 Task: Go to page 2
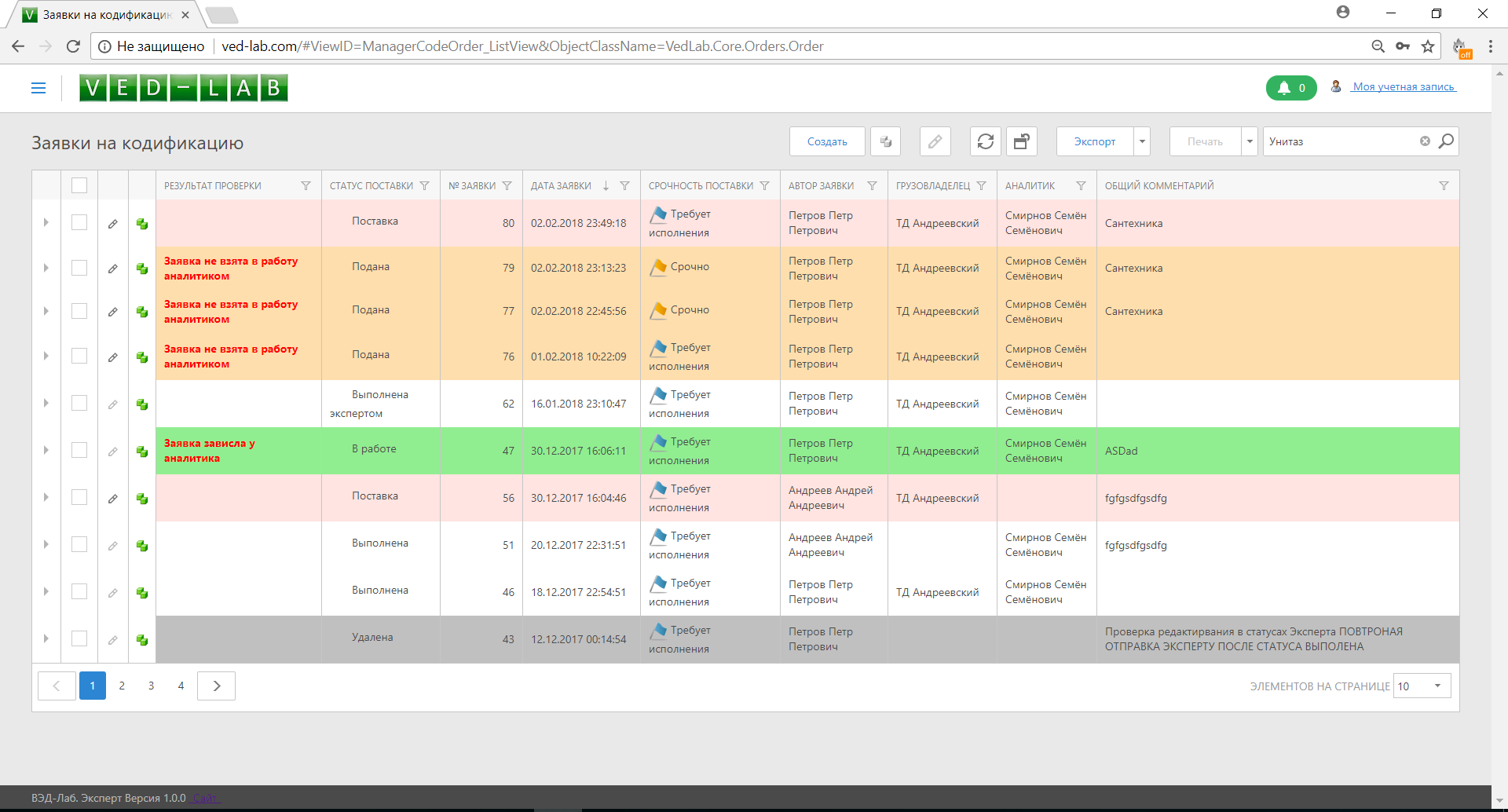tap(122, 686)
